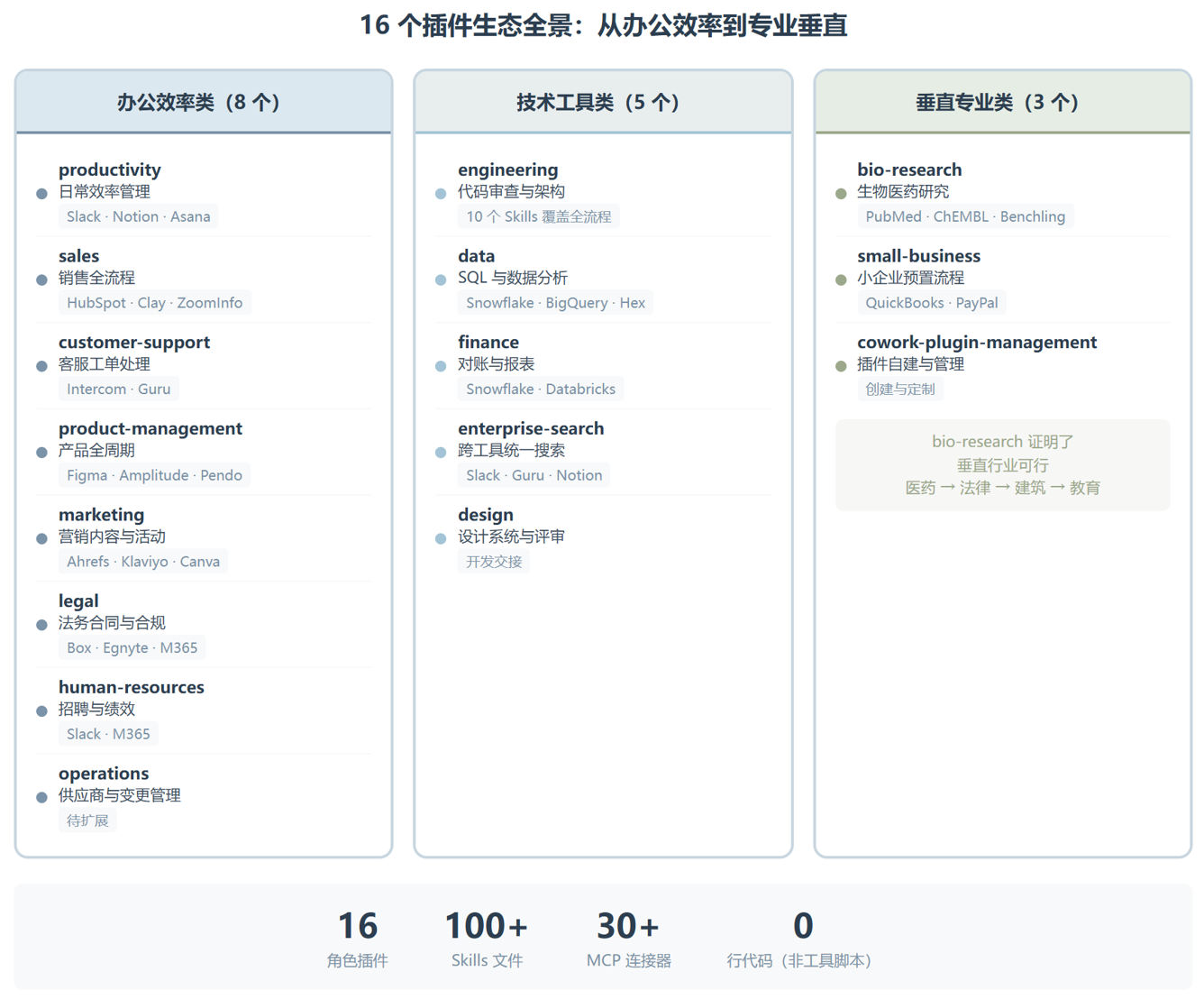Screen dimensions: 1204x999
Task: Click the bullet dot beside engineering
Action: [441, 194]
